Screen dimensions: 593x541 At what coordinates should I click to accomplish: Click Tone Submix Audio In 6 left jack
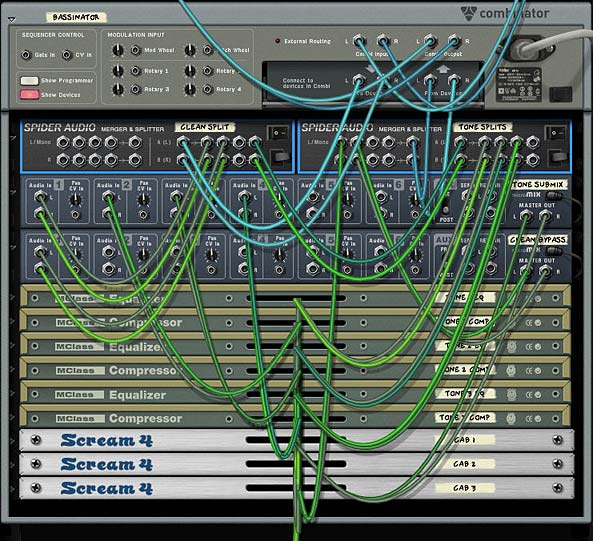tap(380, 196)
